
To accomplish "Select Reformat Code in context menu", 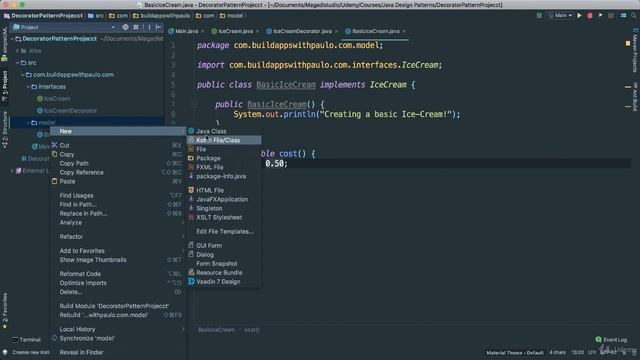I will (118, 274).
